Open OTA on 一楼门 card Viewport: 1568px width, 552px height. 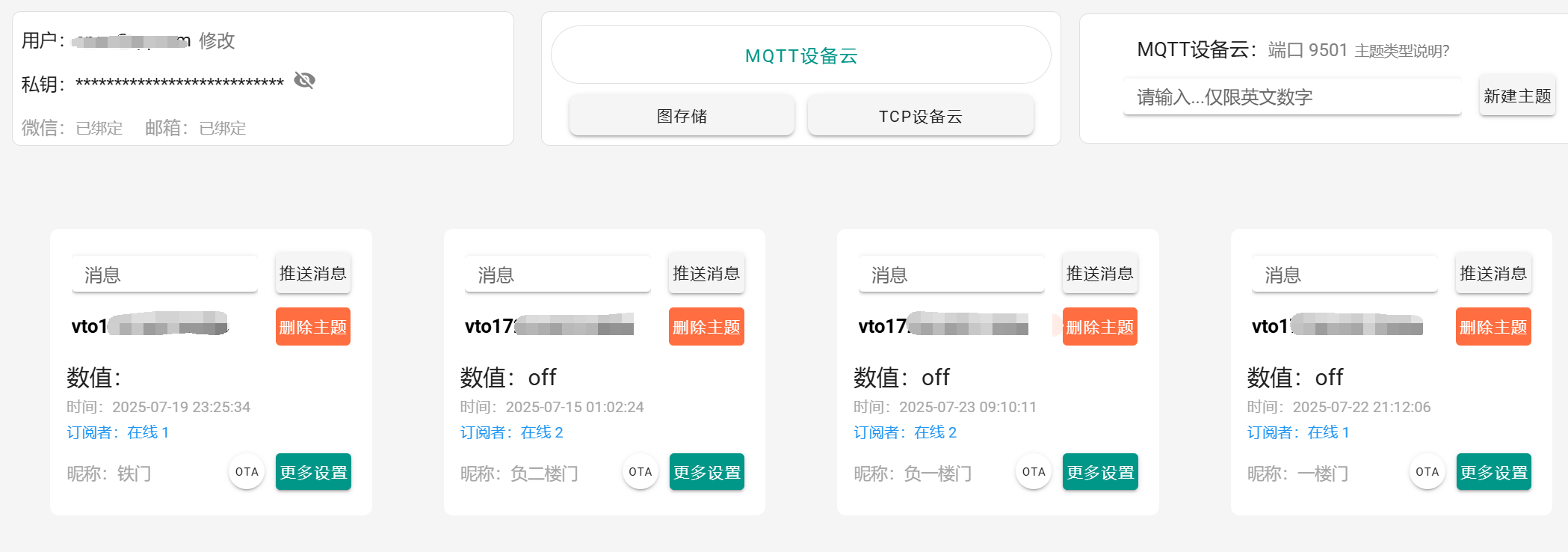coord(1427,472)
